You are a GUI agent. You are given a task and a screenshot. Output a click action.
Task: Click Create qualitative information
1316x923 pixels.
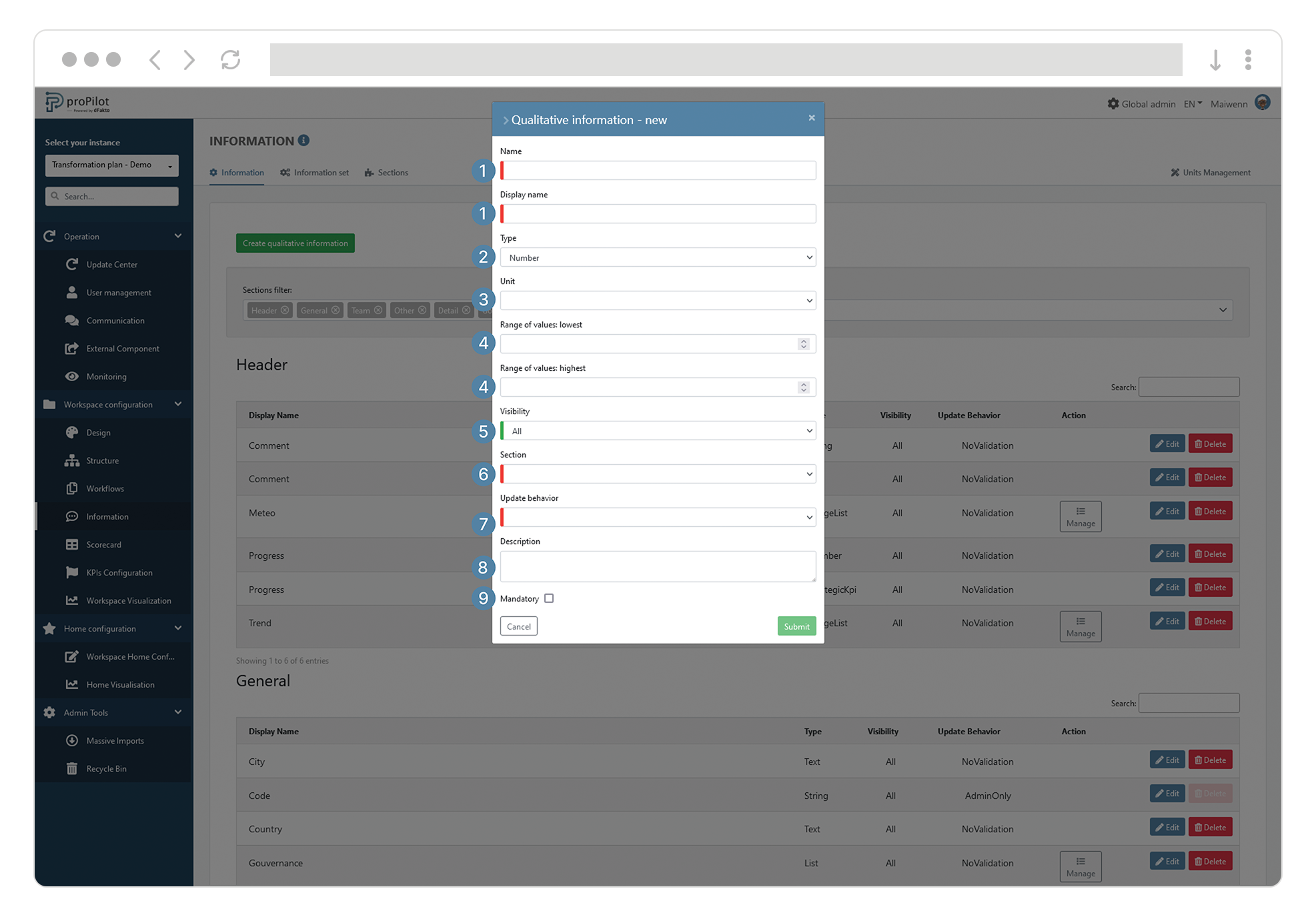[295, 243]
